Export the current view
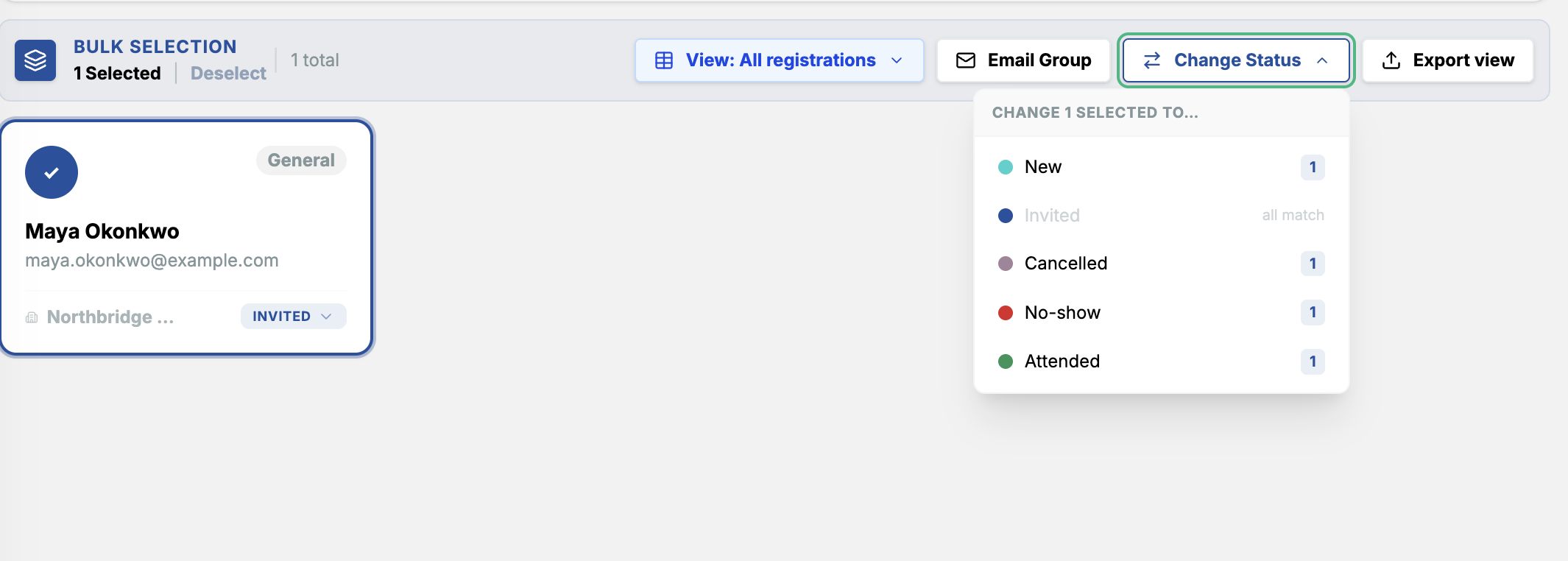This screenshot has height=561, width=1568. [x=1448, y=60]
